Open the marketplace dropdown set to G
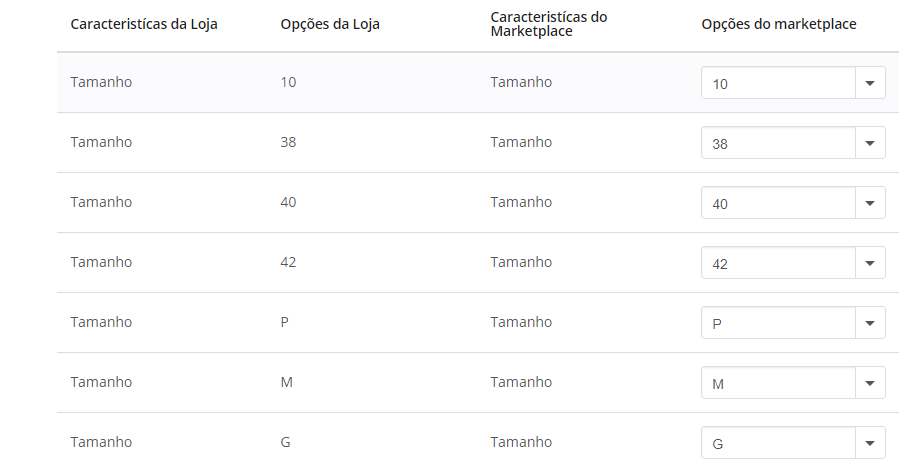 coord(793,443)
